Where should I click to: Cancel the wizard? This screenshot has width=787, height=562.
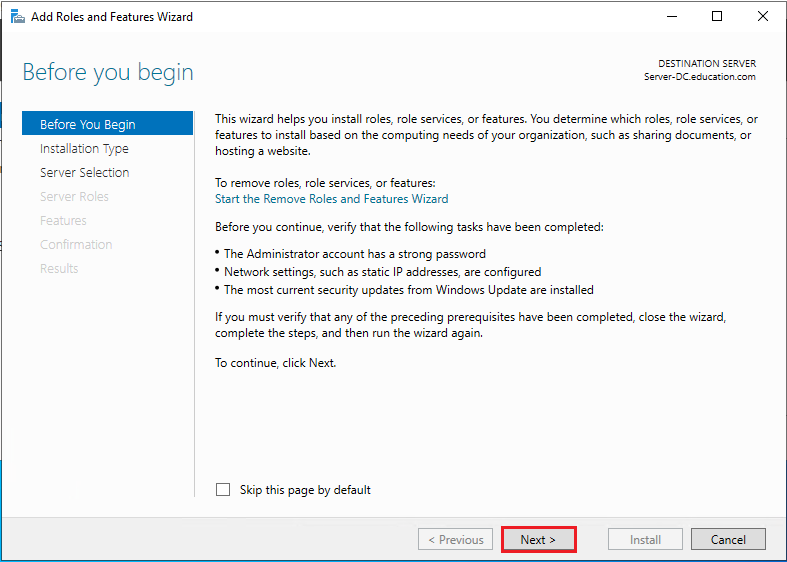pyautogui.click(x=728, y=539)
